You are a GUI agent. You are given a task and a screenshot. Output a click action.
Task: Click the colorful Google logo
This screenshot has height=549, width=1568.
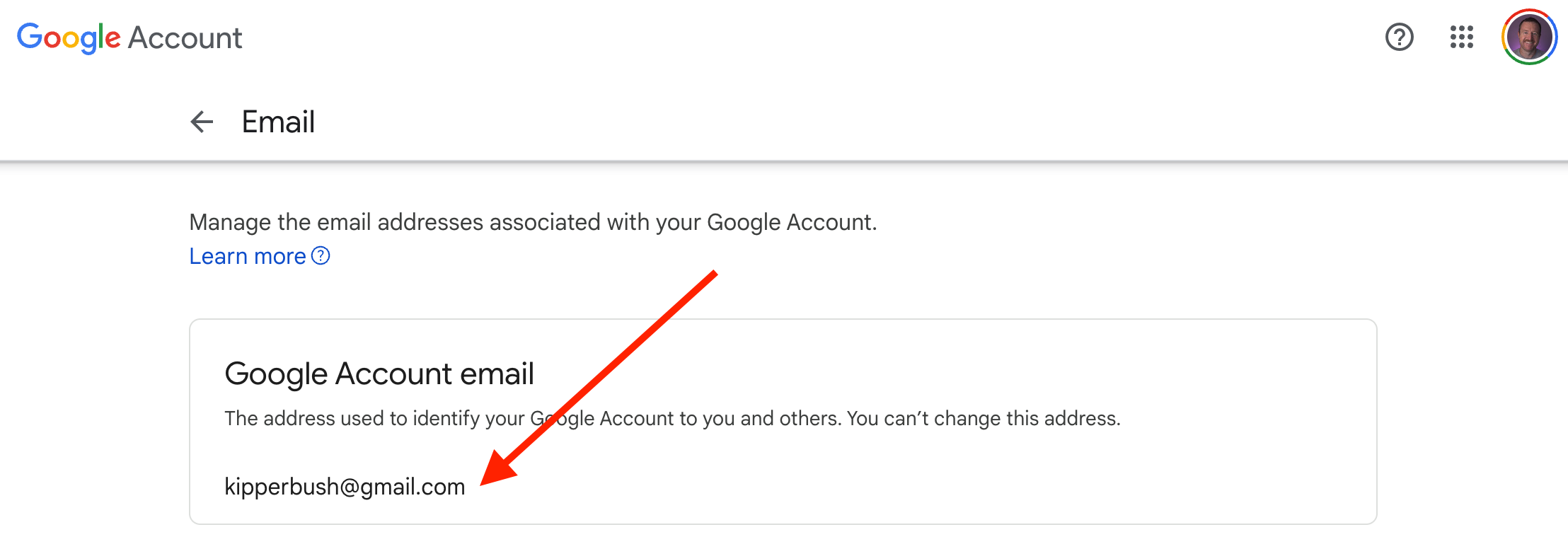click(69, 37)
